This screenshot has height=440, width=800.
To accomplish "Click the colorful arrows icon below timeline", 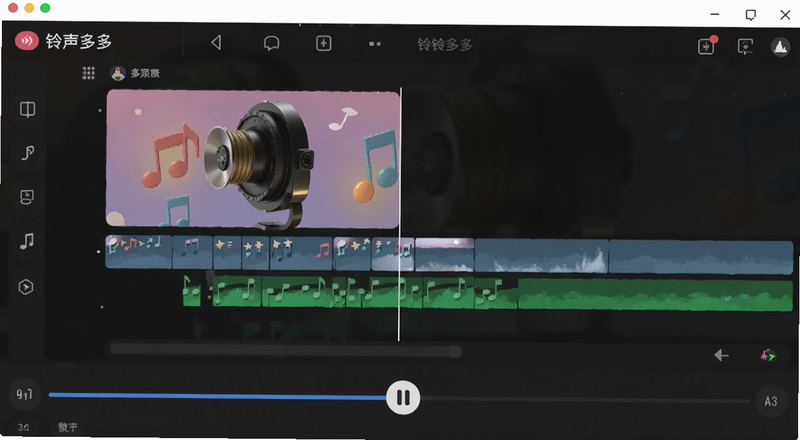I will coord(767,355).
